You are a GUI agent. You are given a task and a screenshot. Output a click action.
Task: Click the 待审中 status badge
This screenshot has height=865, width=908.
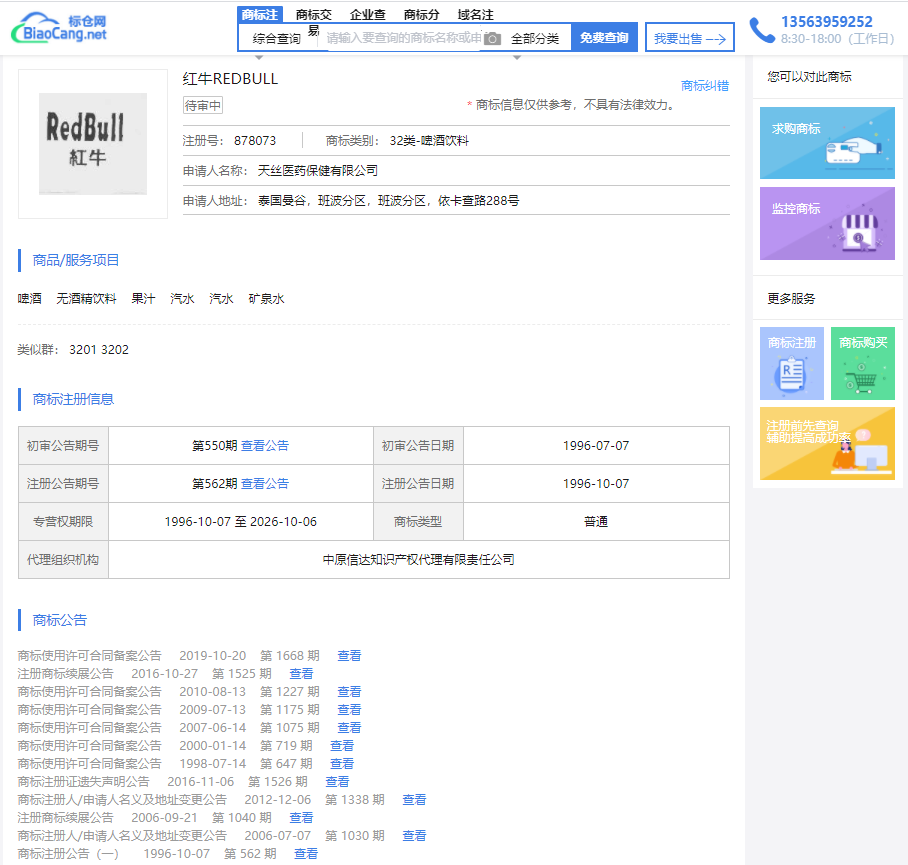click(203, 105)
